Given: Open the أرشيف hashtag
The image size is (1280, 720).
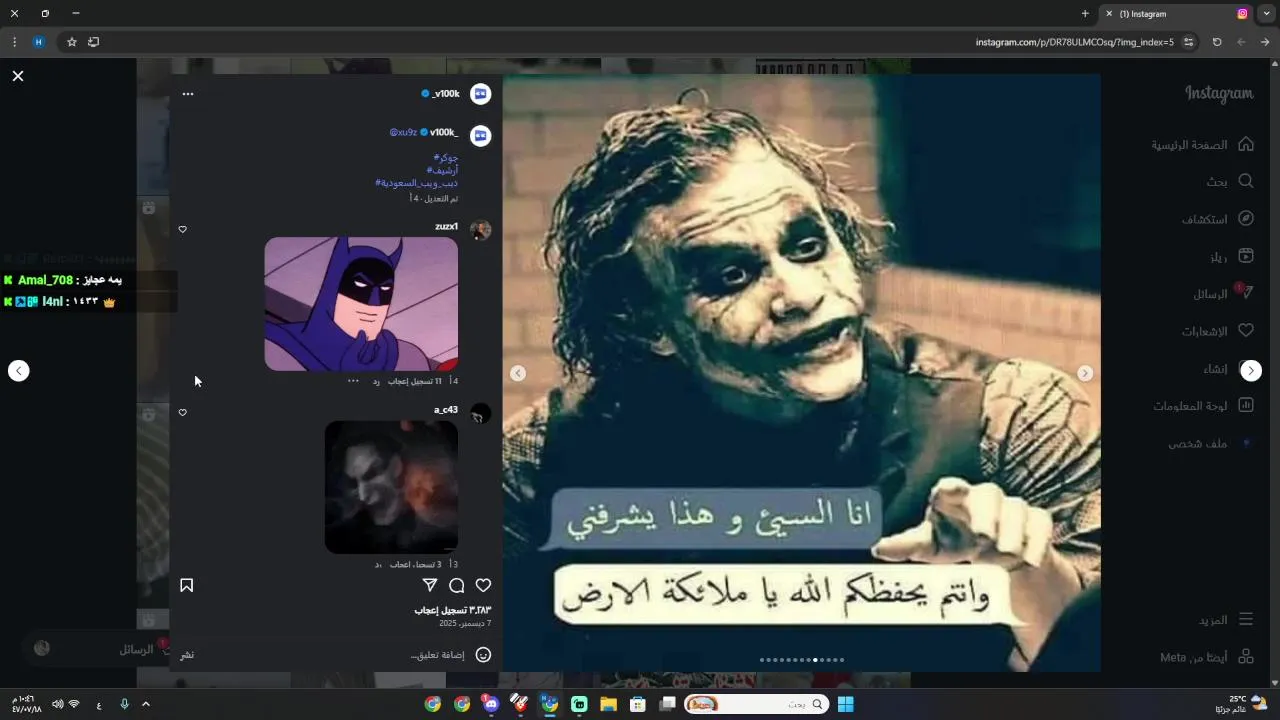Looking at the screenshot, I should point(443,171).
